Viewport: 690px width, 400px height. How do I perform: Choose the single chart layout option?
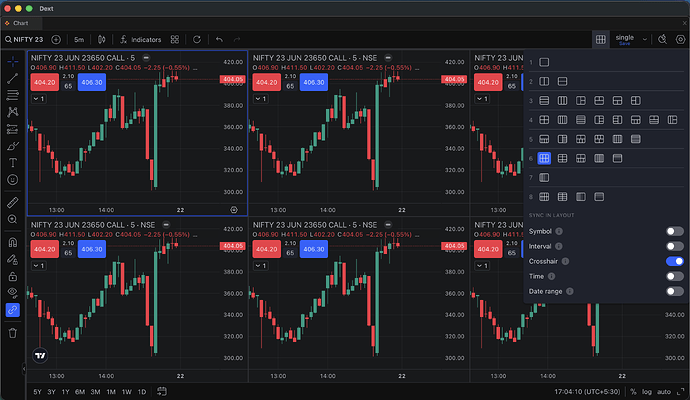point(544,62)
